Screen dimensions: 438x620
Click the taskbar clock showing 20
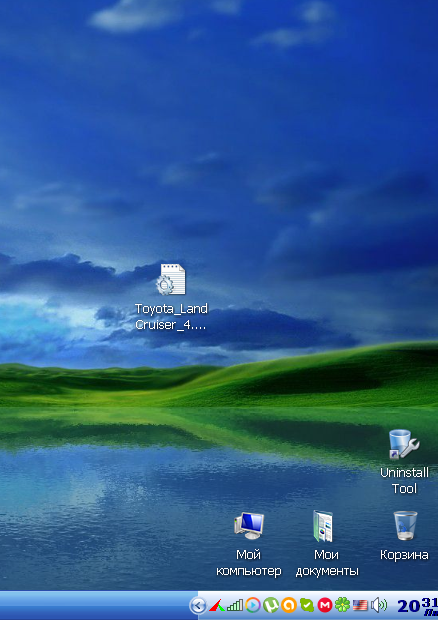(x=417, y=606)
